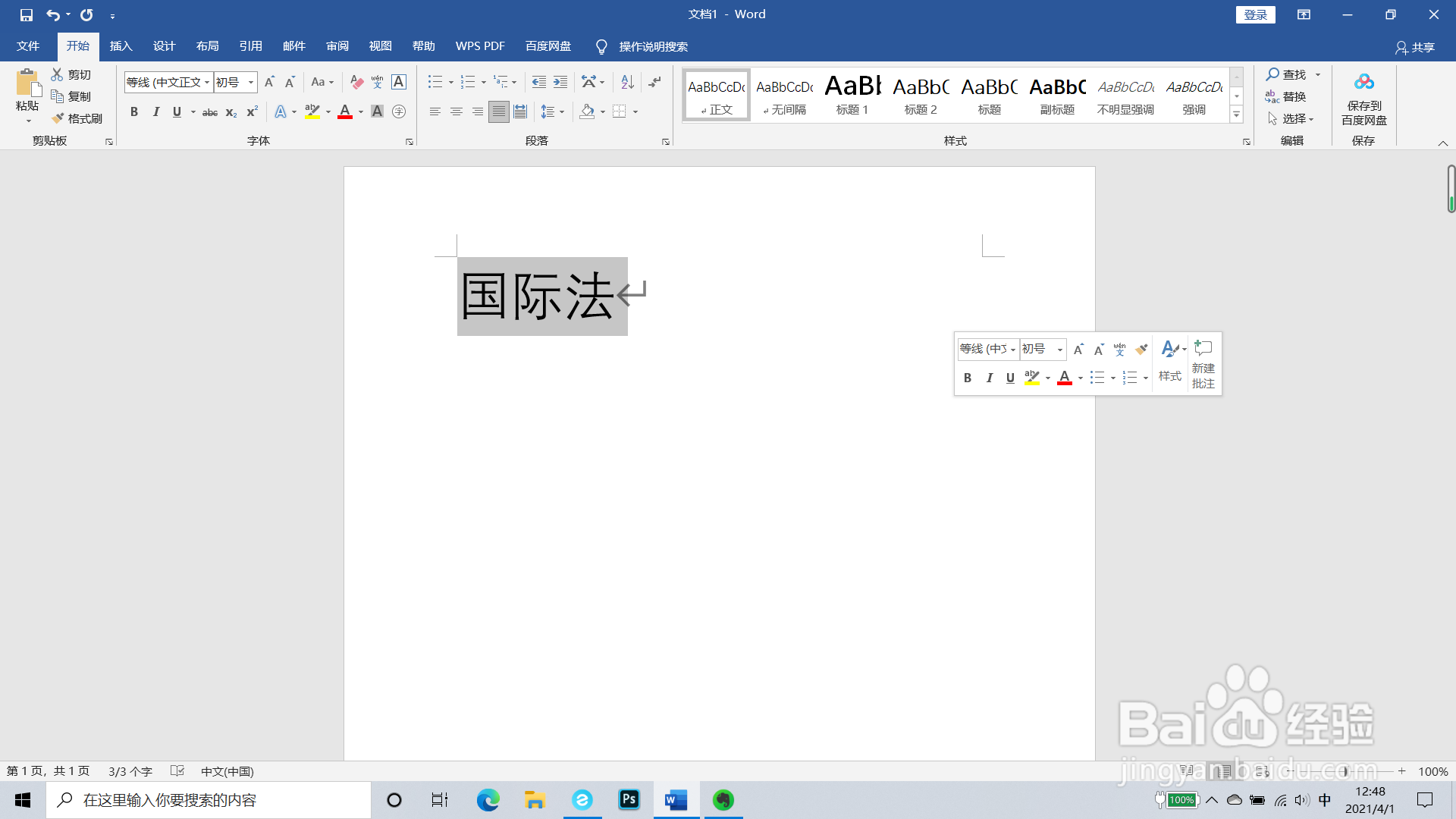This screenshot has height=819, width=1456.
Task: Apply yellow text highlight color
Action: point(311,111)
